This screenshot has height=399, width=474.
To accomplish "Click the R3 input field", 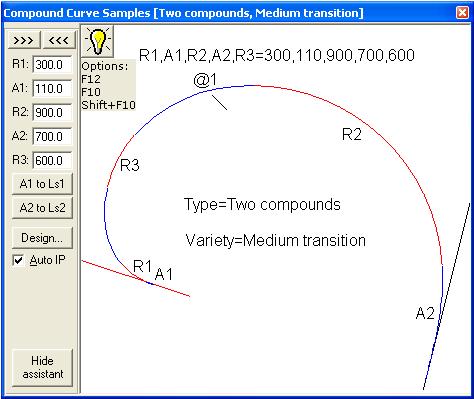I will tap(53, 160).
